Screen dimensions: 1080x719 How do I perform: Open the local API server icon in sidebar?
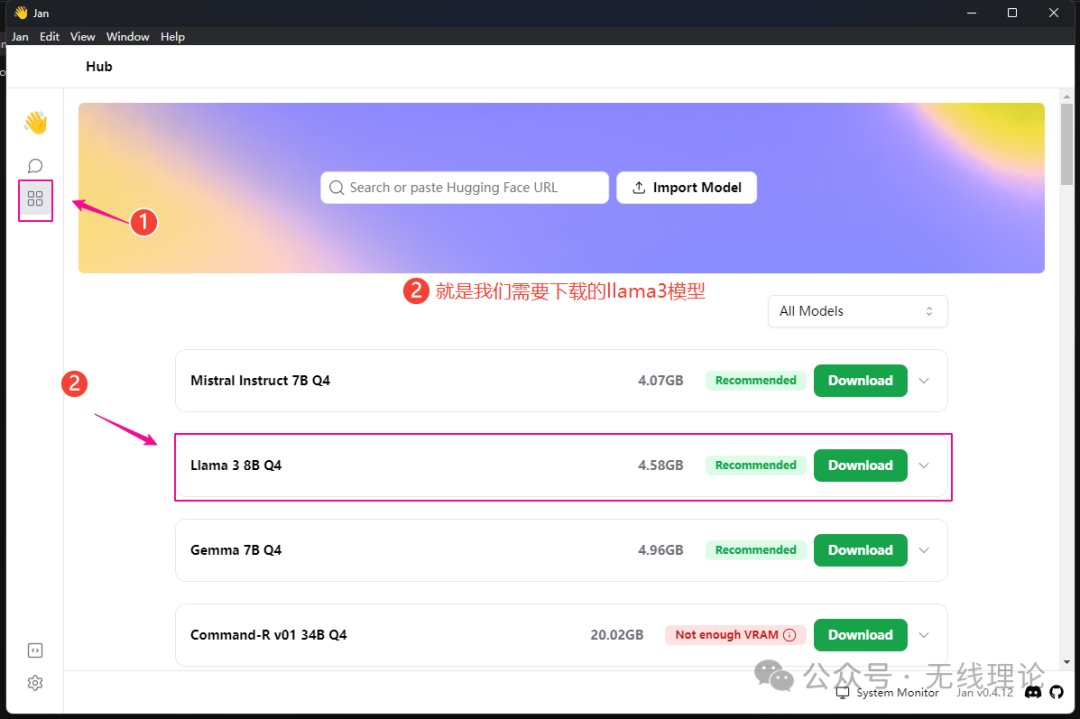(35, 650)
